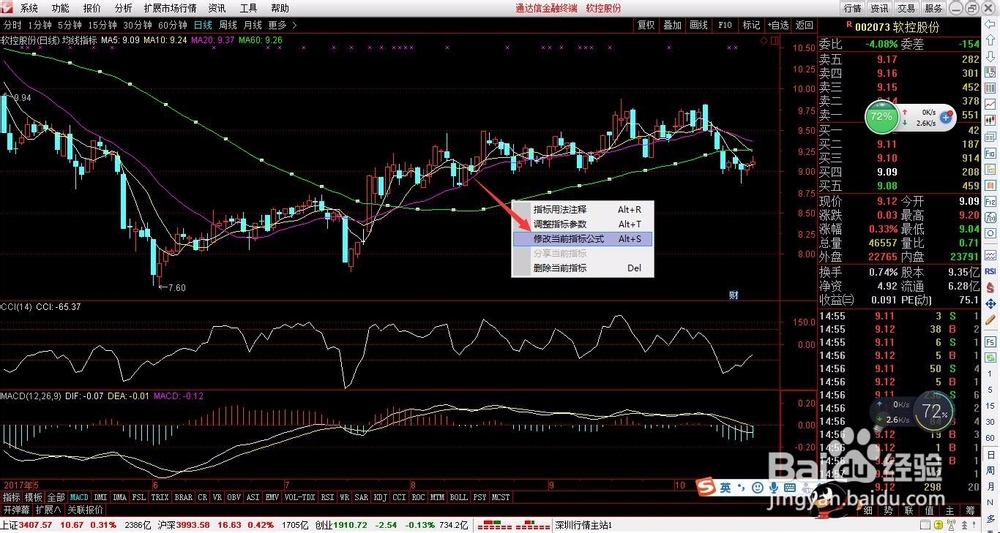The width and height of the screenshot is (1000, 533).
Task: Click the down arrow icon in right toolbar
Action: pyautogui.click(x=990, y=56)
